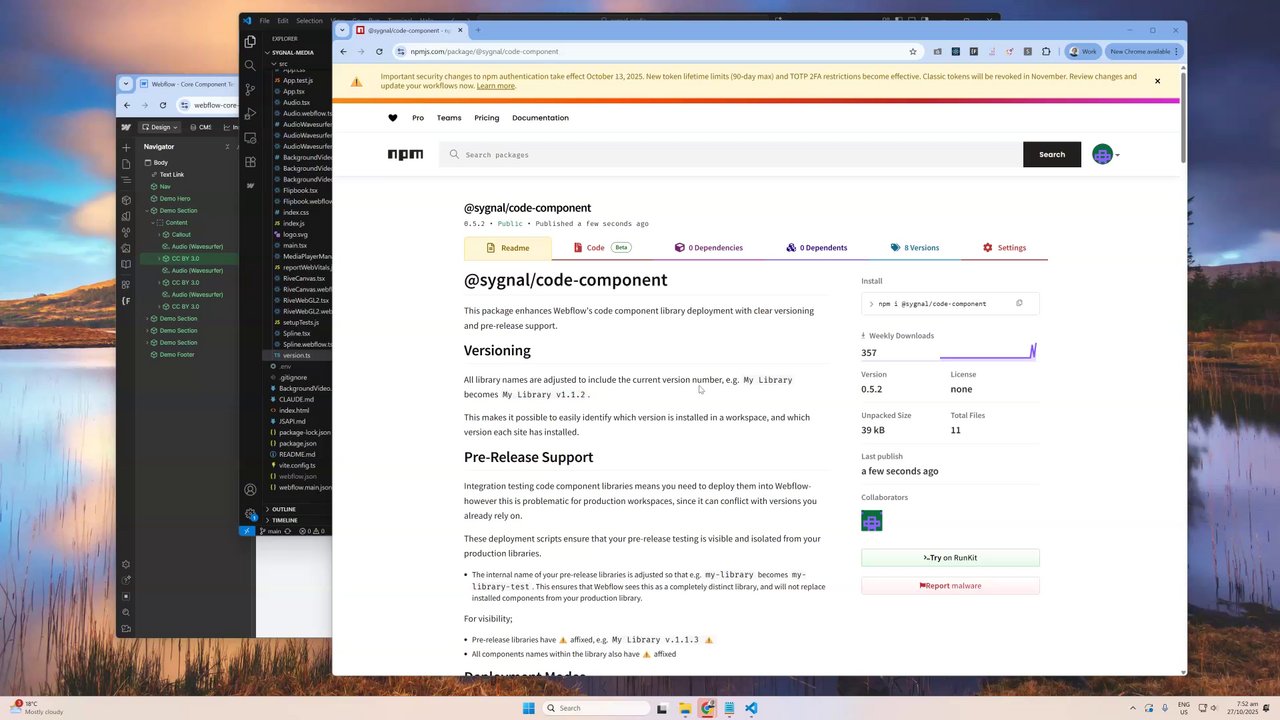The image size is (1280, 720).
Task: Click npm Search packages input field
Action: (731, 154)
